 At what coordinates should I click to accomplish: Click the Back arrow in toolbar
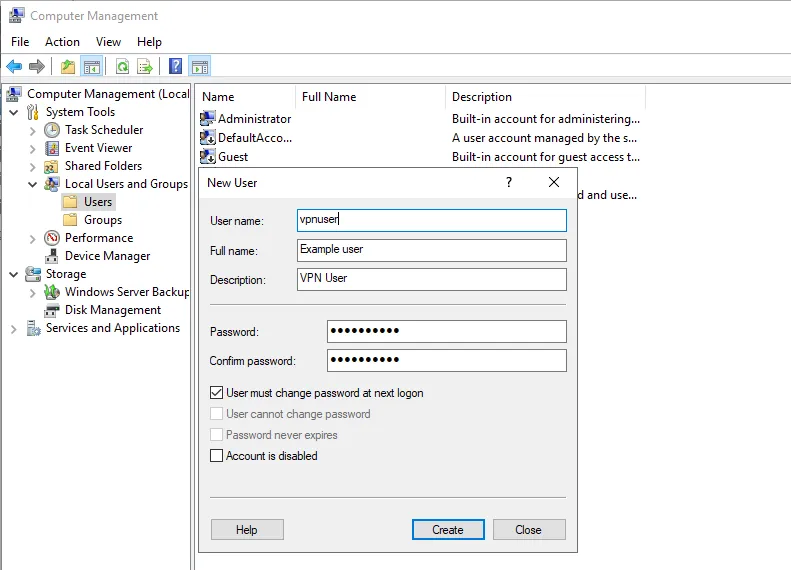(14, 67)
